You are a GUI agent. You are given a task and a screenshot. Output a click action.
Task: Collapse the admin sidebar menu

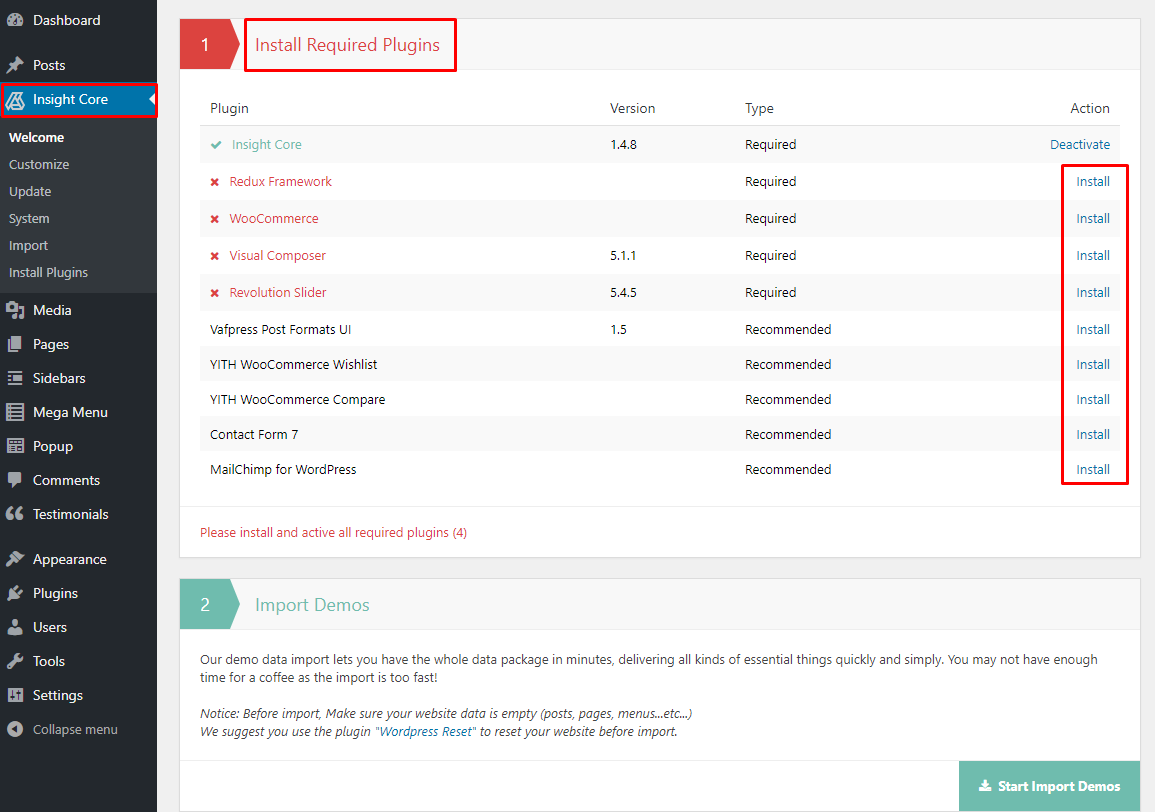18,729
